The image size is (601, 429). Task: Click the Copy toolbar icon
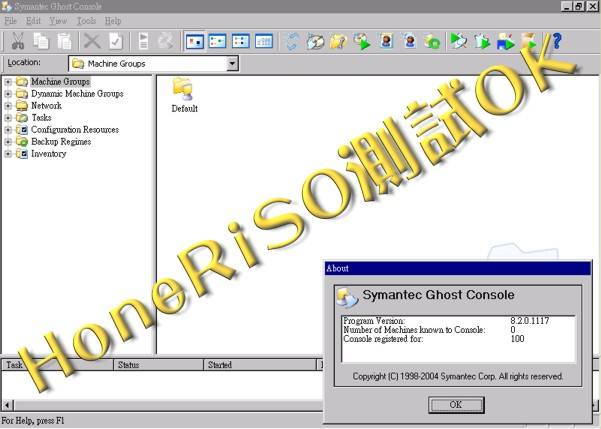(x=41, y=41)
